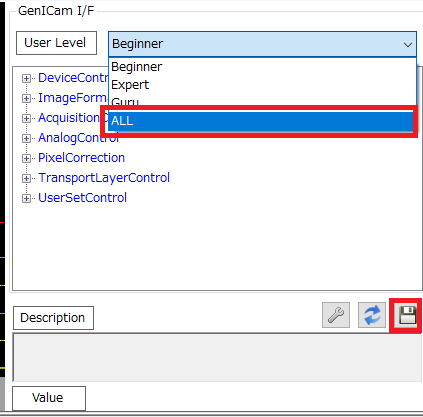Click the User Level combo box arrow
The width and height of the screenshot is (423, 417).
(408, 44)
